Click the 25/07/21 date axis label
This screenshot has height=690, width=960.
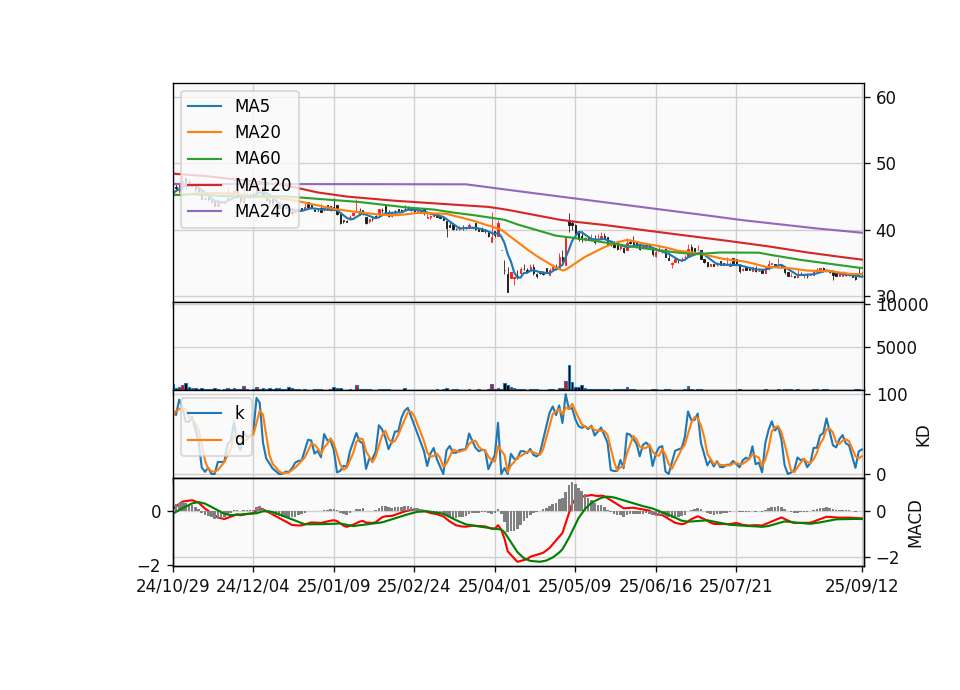tap(735, 586)
